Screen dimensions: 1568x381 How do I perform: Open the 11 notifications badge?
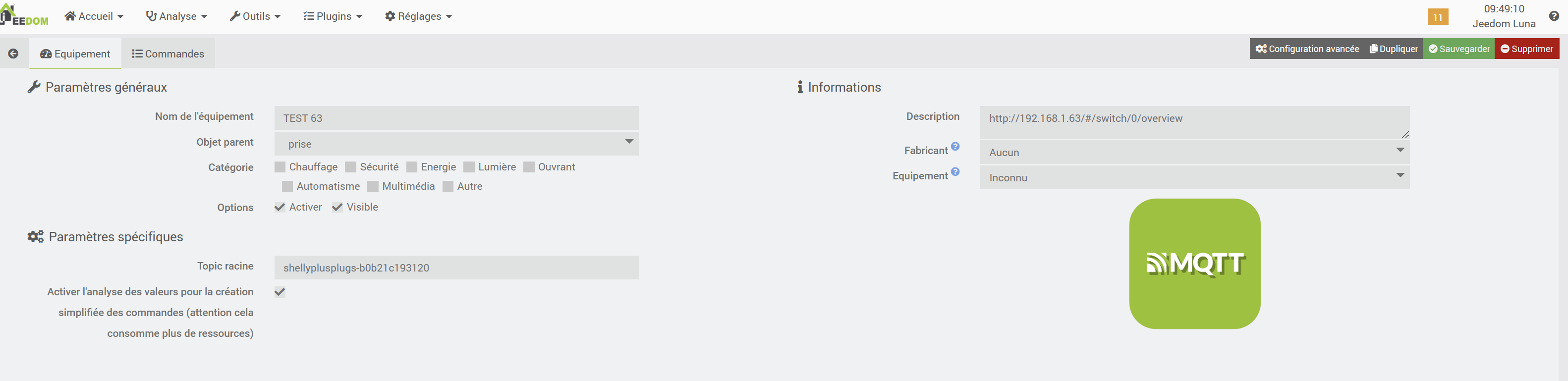[x=1438, y=17]
